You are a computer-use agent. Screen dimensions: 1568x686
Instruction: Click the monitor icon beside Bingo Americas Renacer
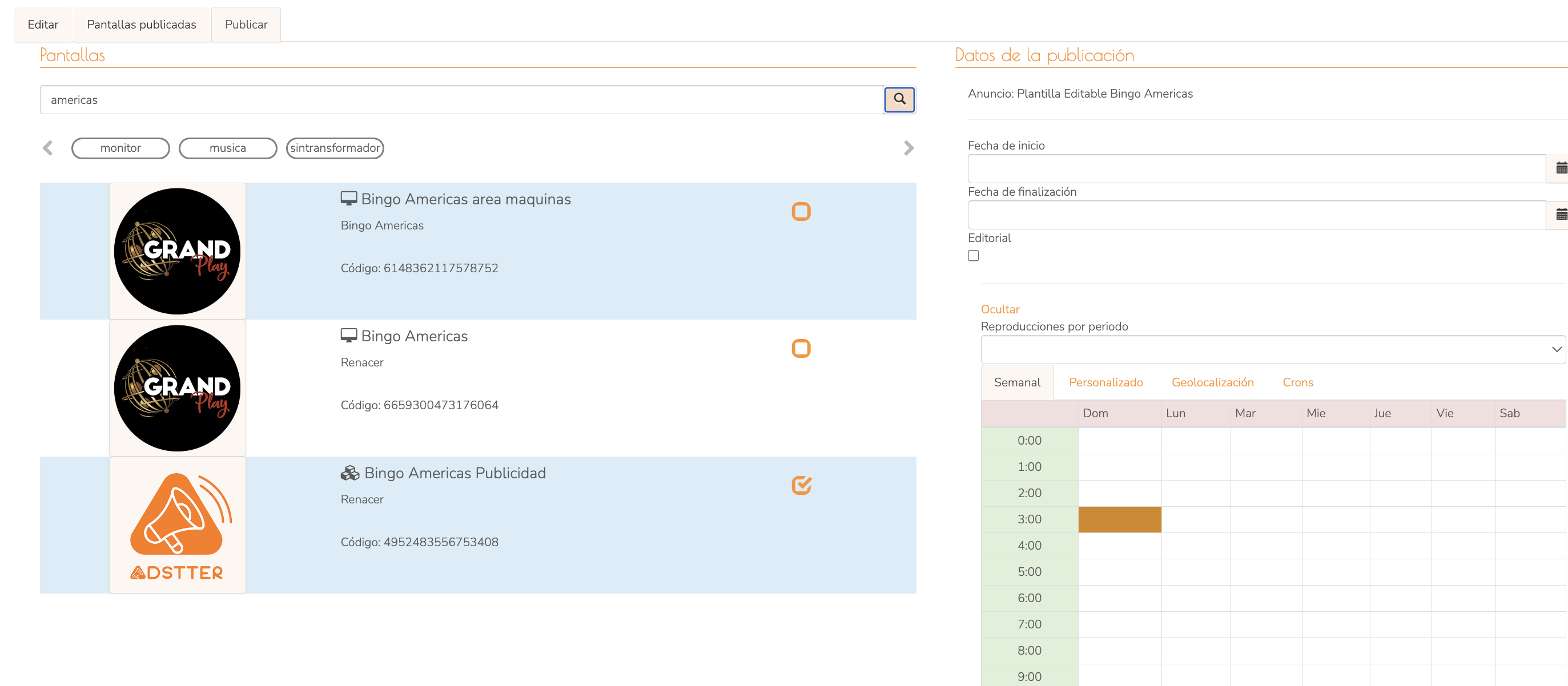coord(349,336)
